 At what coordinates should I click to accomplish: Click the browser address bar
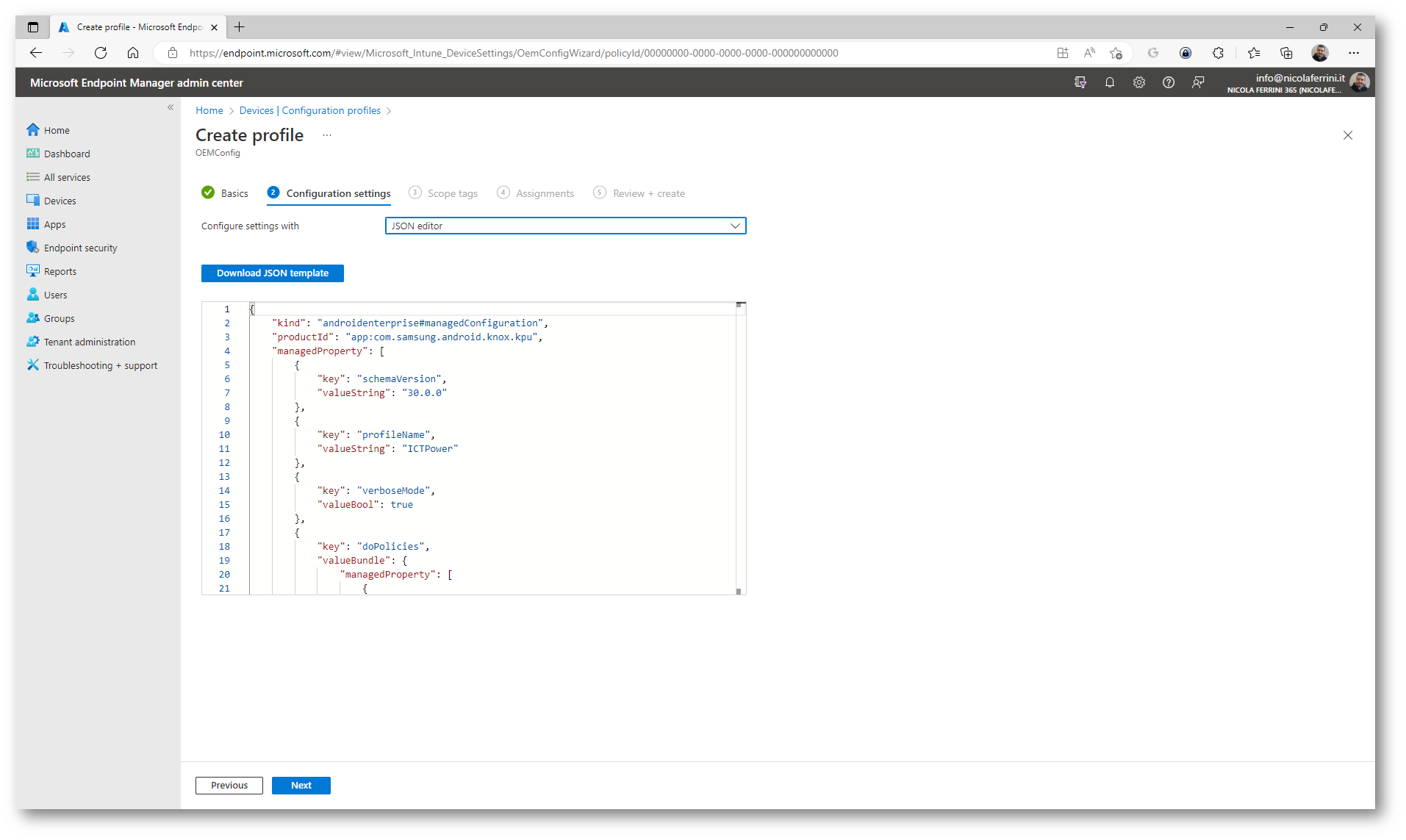[x=514, y=53]
